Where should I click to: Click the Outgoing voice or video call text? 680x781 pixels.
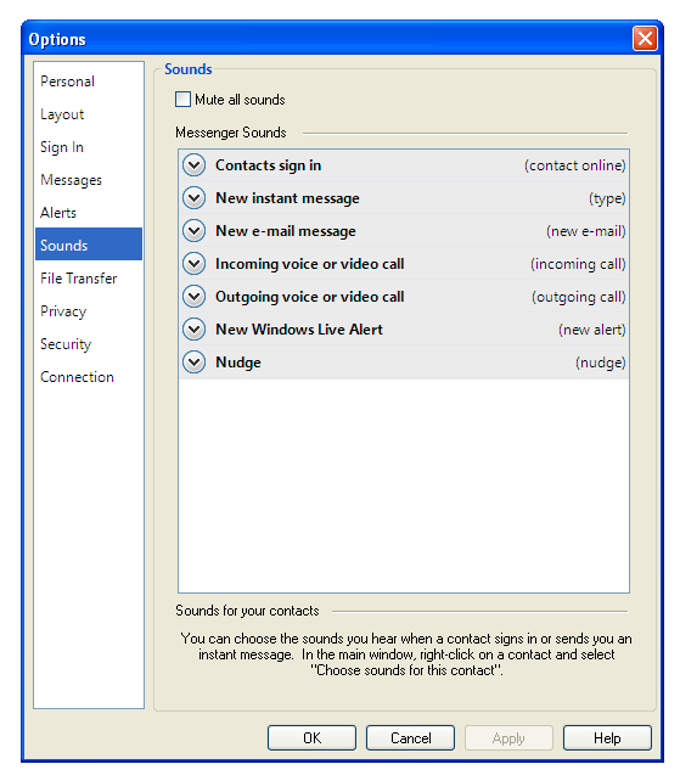(x=309, y=297)
